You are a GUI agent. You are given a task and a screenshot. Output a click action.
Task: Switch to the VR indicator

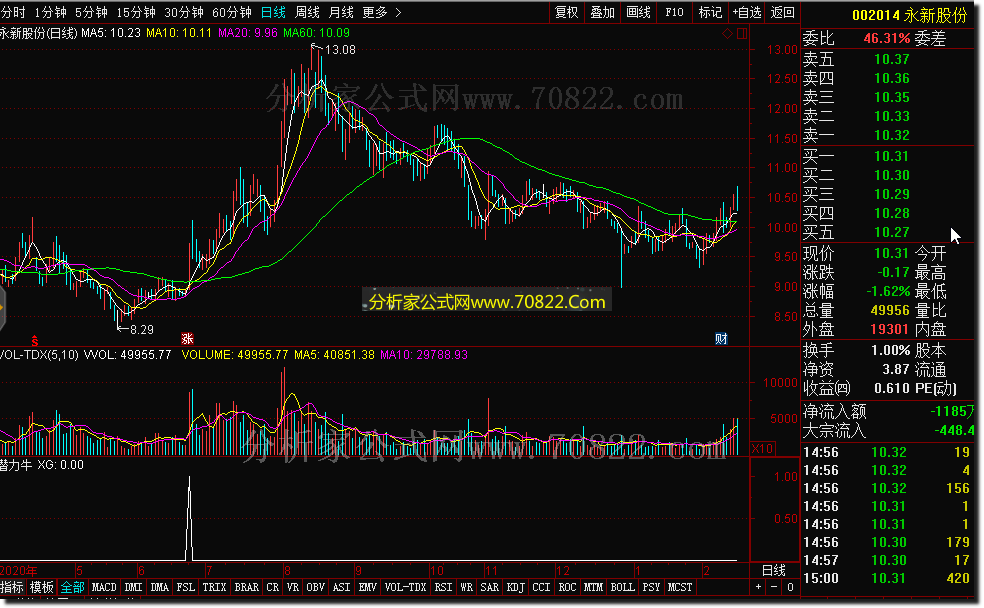[293, 587]
